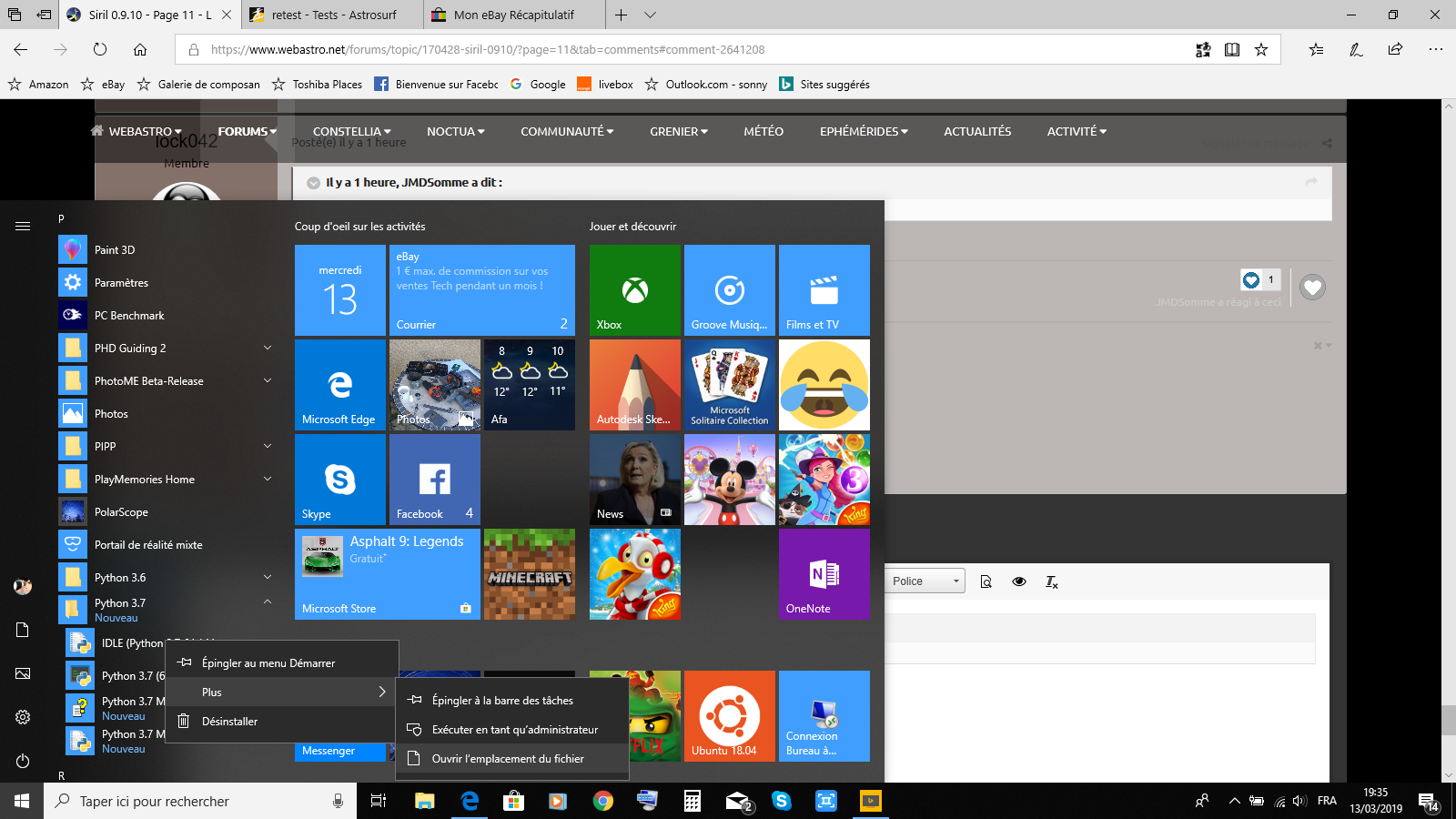Open Settings gear in Start left rail

23,717
